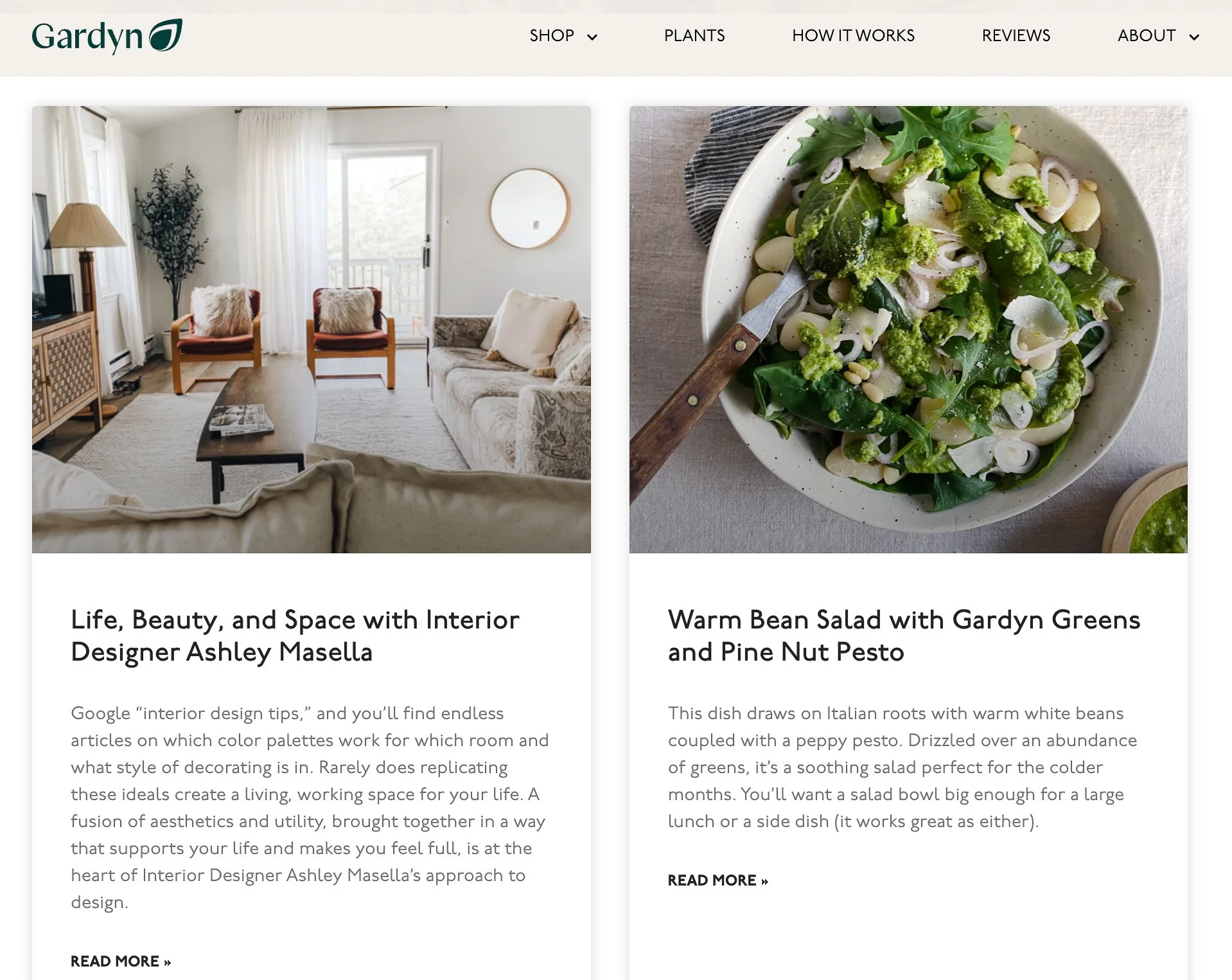Open Warm Bean Salad article title
The image size is (1232, 980).
pos(904,636)
